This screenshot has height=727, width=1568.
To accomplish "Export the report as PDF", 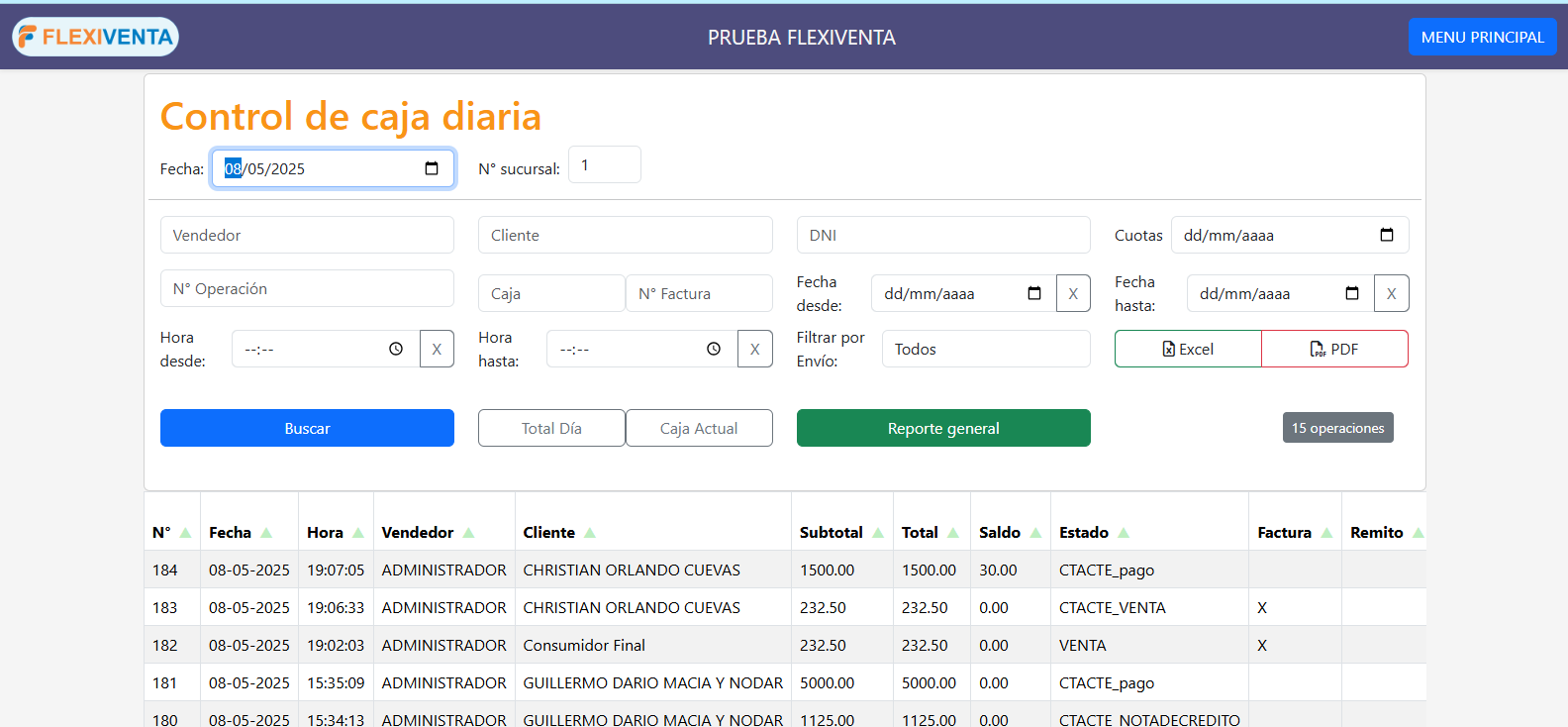I will 1334,349.
